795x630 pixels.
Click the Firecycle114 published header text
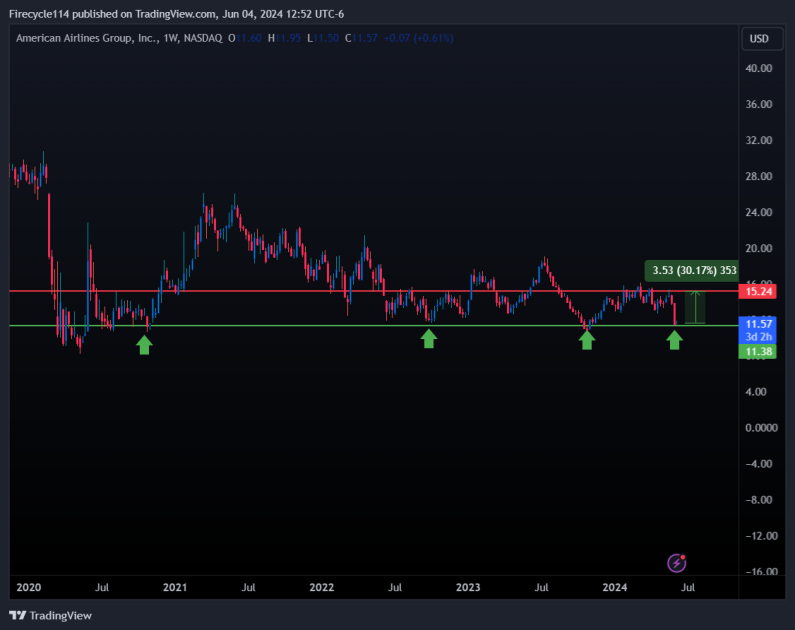tap(176, 14)
